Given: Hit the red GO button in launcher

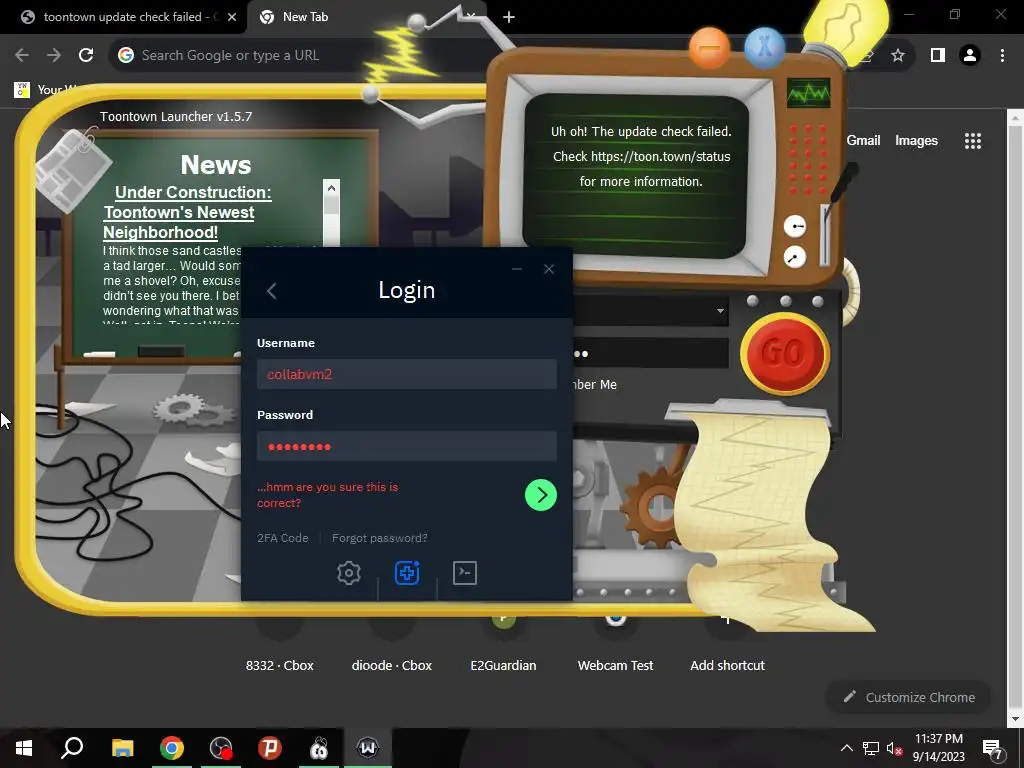Looking at the screenshot, I should point(785,353).
